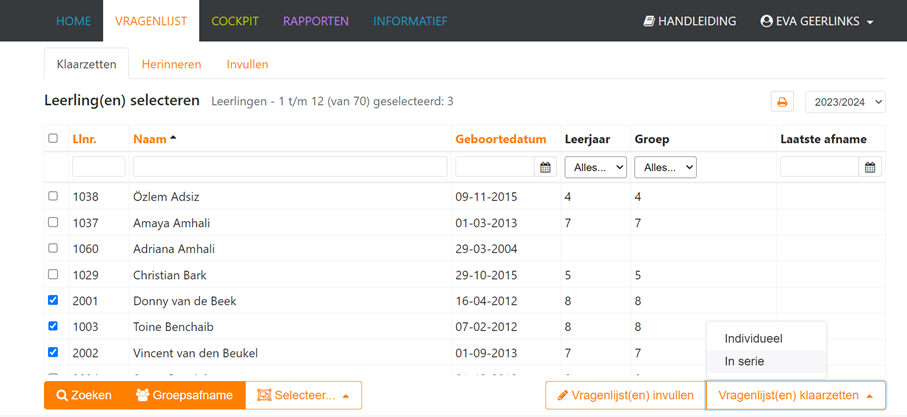Click the Handleiding book icon
Image resolution: width=907 pixels, height=417 pixels.
pyautogui.click(x=649, y=21)
